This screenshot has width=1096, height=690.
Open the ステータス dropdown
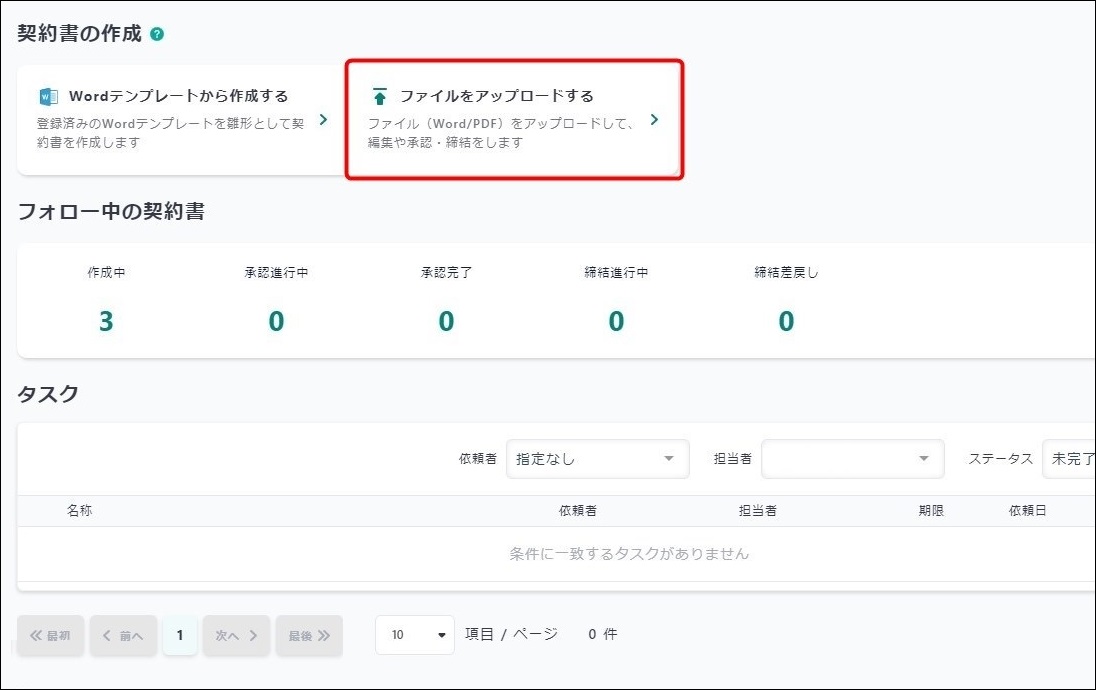coord(1068,459)
